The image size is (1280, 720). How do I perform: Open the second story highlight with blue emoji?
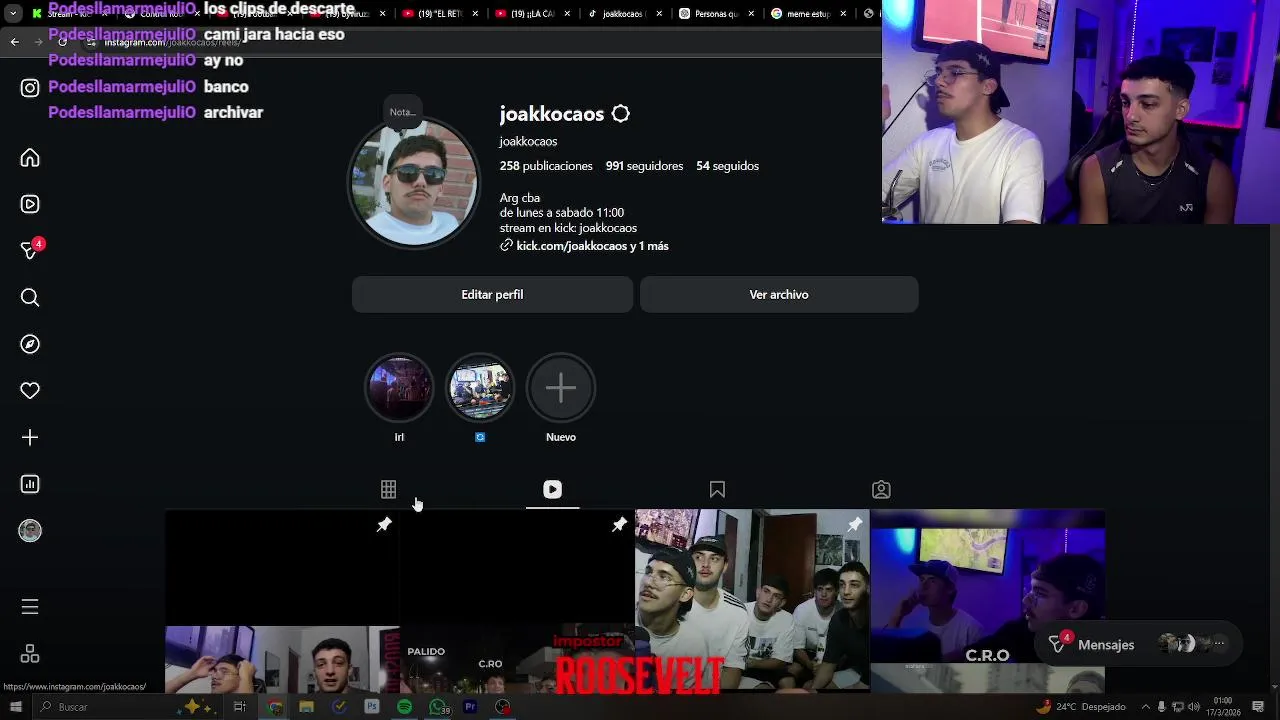(x=480, y=388)
